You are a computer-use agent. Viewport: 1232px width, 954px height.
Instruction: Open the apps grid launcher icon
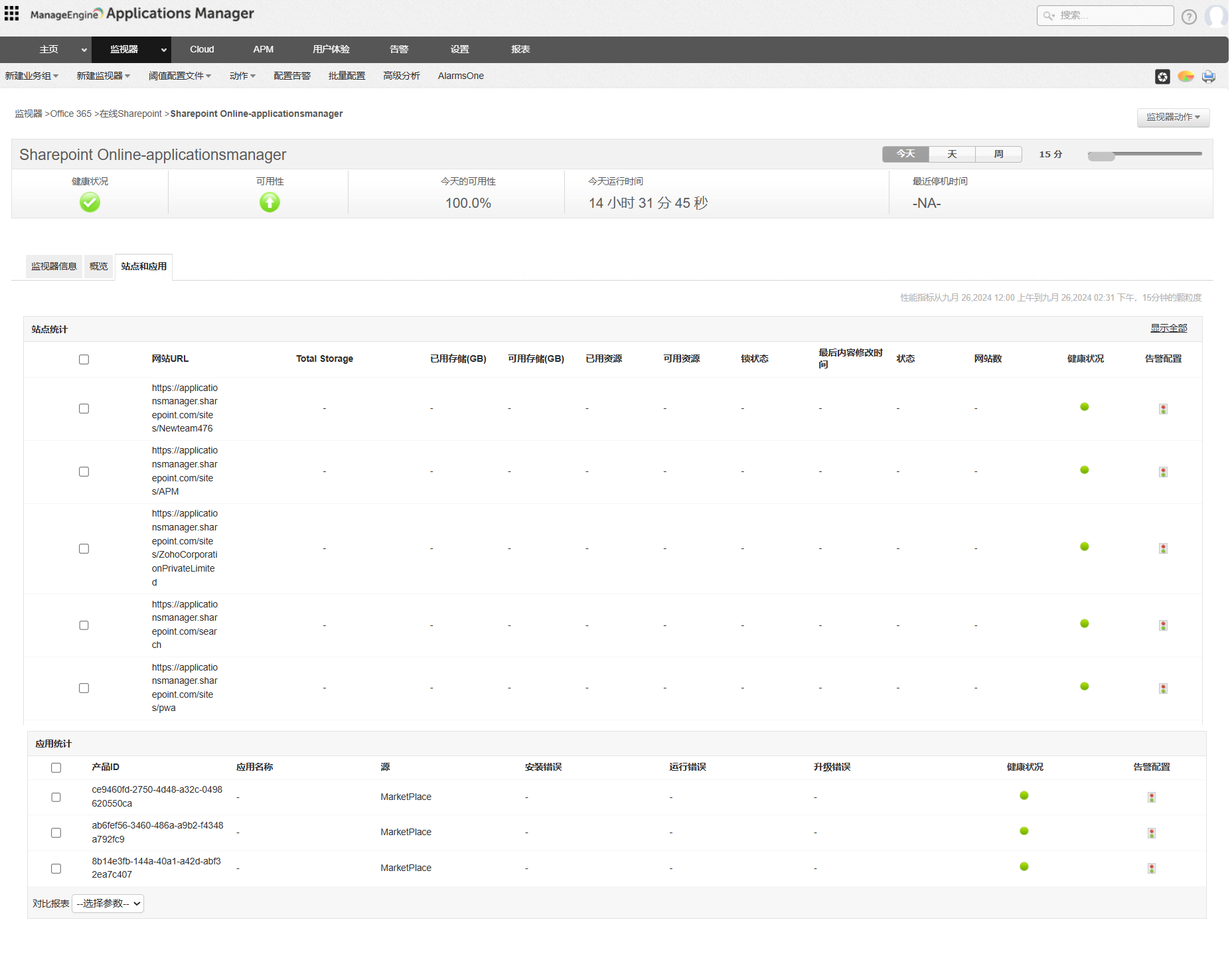(11, 13)
